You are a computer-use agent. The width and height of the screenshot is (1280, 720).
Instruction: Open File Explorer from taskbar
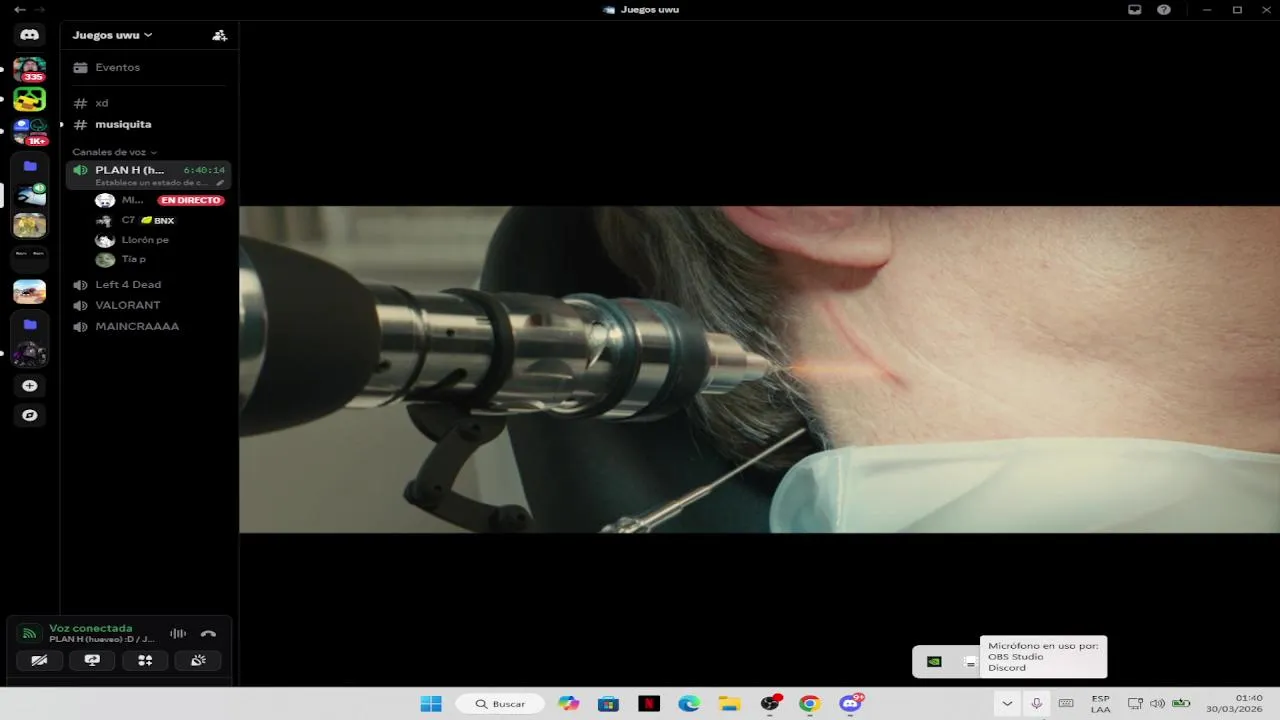(x=729, y=704)
